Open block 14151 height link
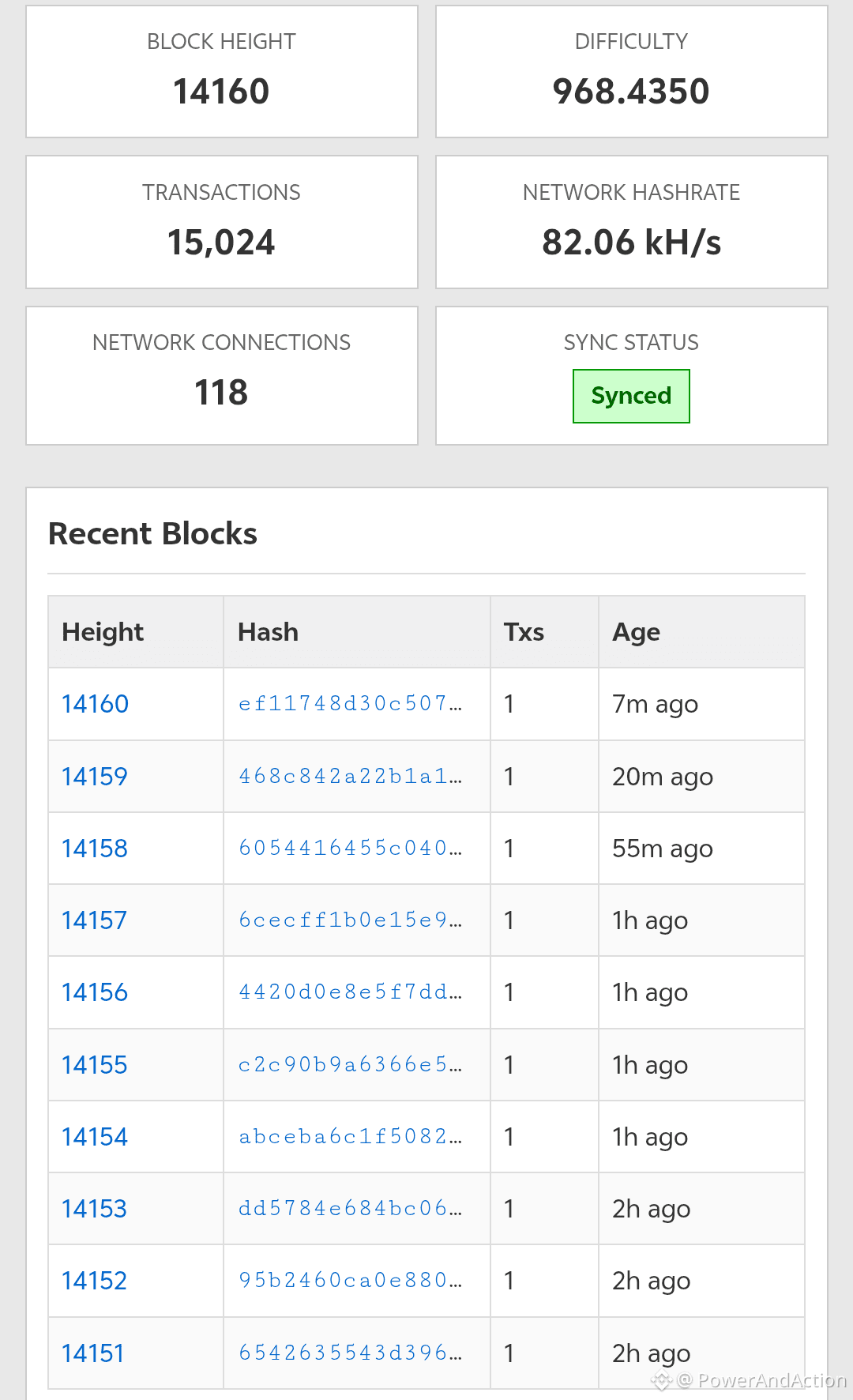The height and width of the screenshot is (1400, 853). click(93, 1353)
